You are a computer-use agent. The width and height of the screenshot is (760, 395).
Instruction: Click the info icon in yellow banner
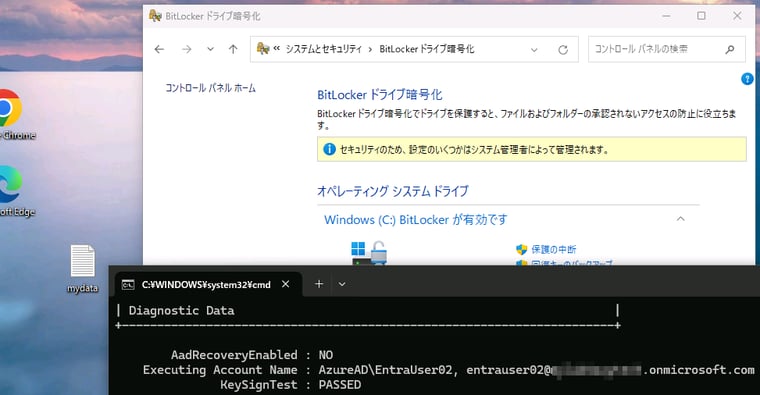pos(329,149)
